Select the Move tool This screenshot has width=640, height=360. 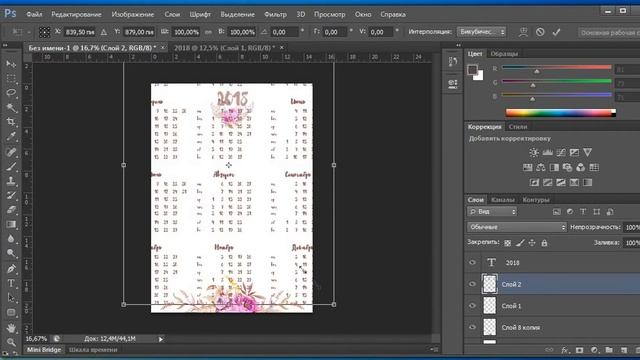tap(11, 64)
